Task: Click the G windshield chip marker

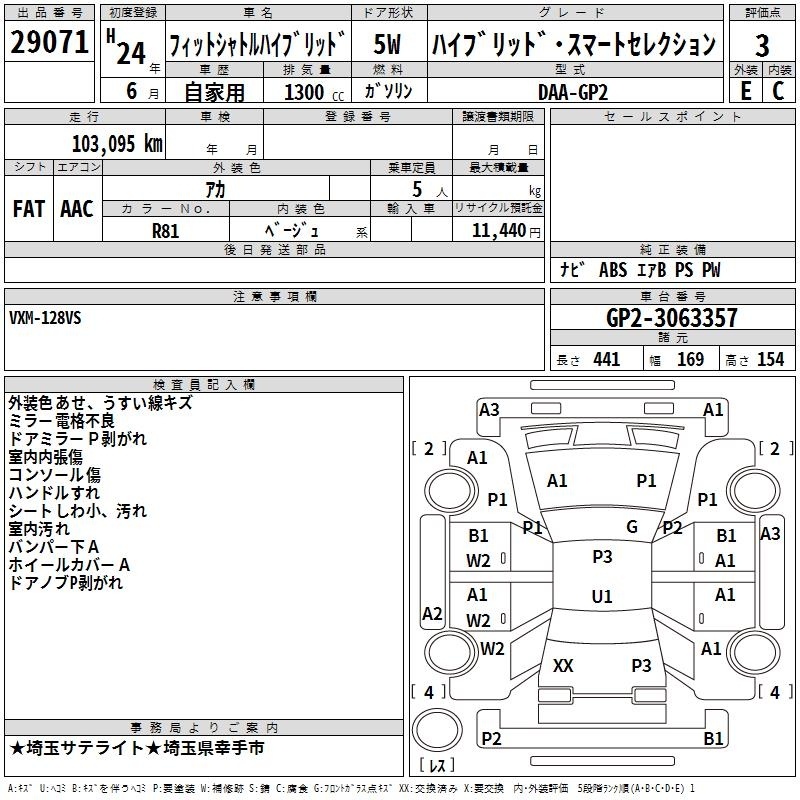Action: pos(631,527)
